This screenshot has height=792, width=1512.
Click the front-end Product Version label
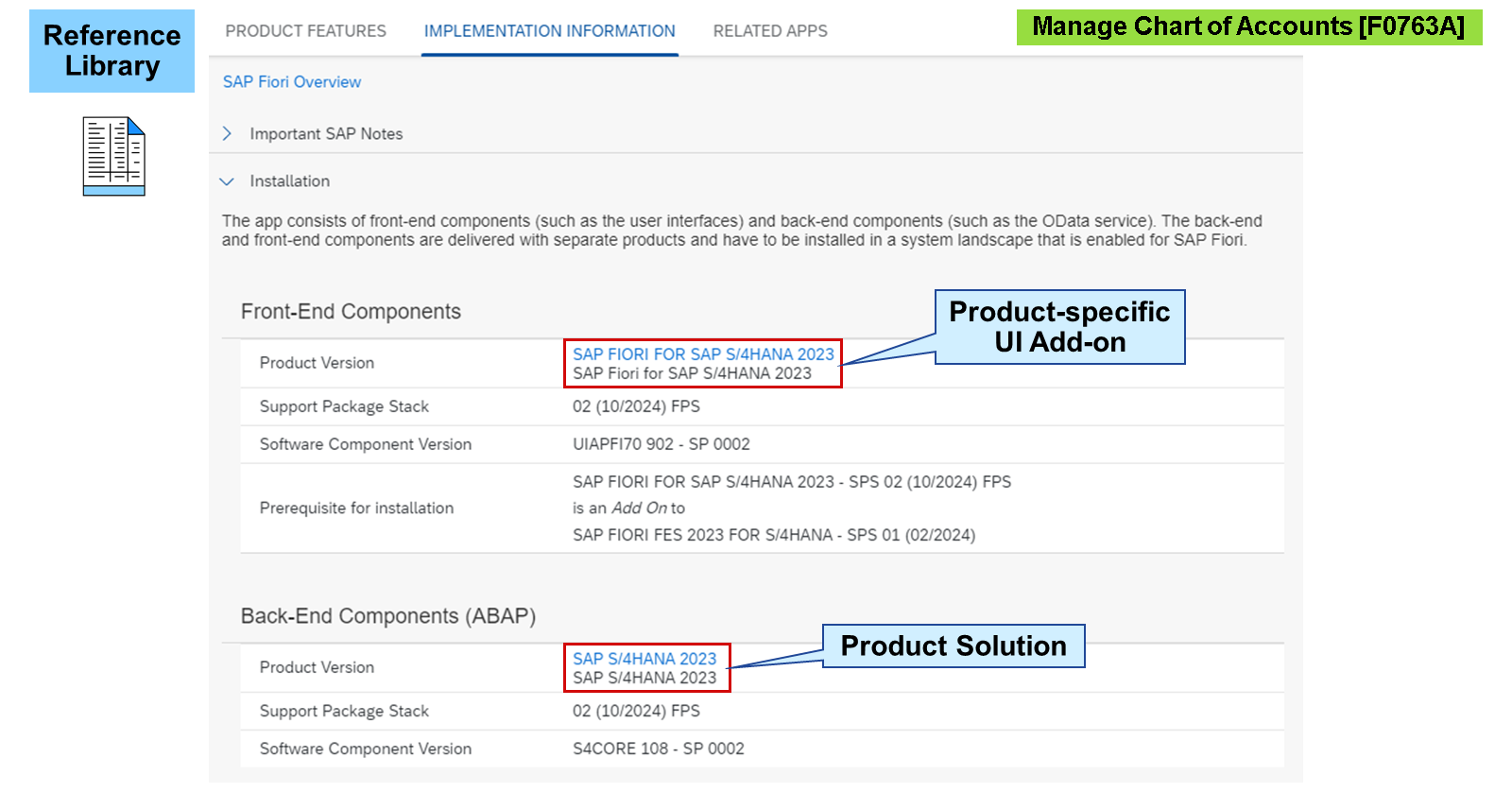[317, 363]
